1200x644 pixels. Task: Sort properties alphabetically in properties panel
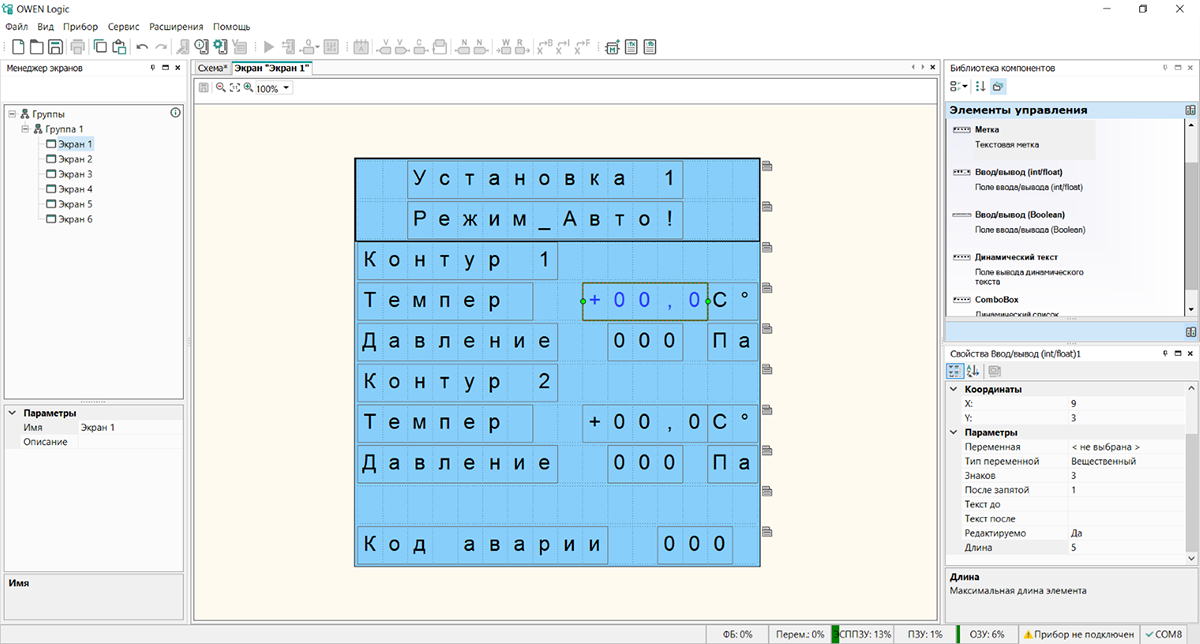974,371
